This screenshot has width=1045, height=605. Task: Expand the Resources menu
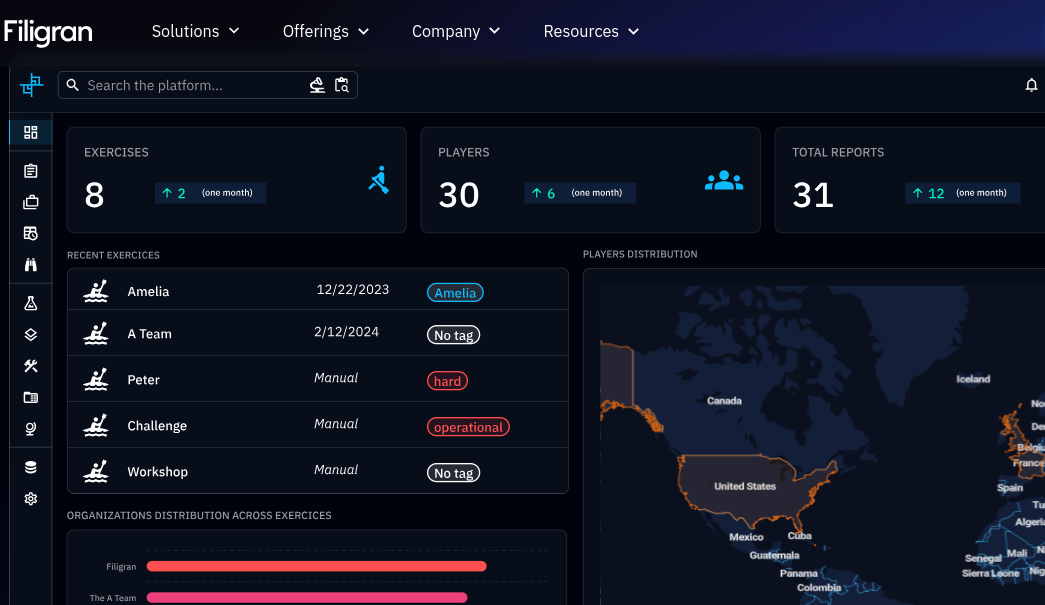click(591, 31)
